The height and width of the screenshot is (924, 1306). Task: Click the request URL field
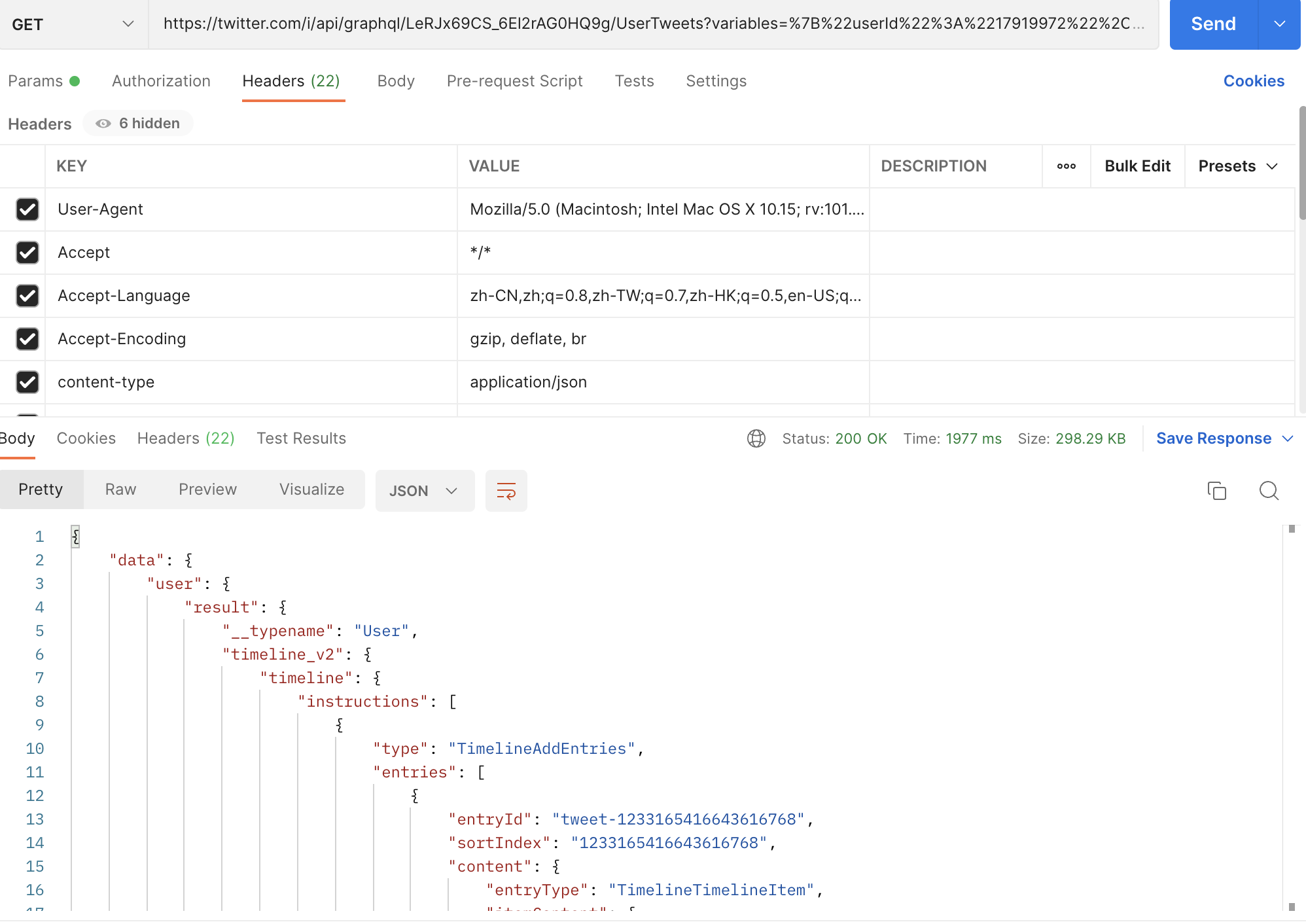coord(653,24)
